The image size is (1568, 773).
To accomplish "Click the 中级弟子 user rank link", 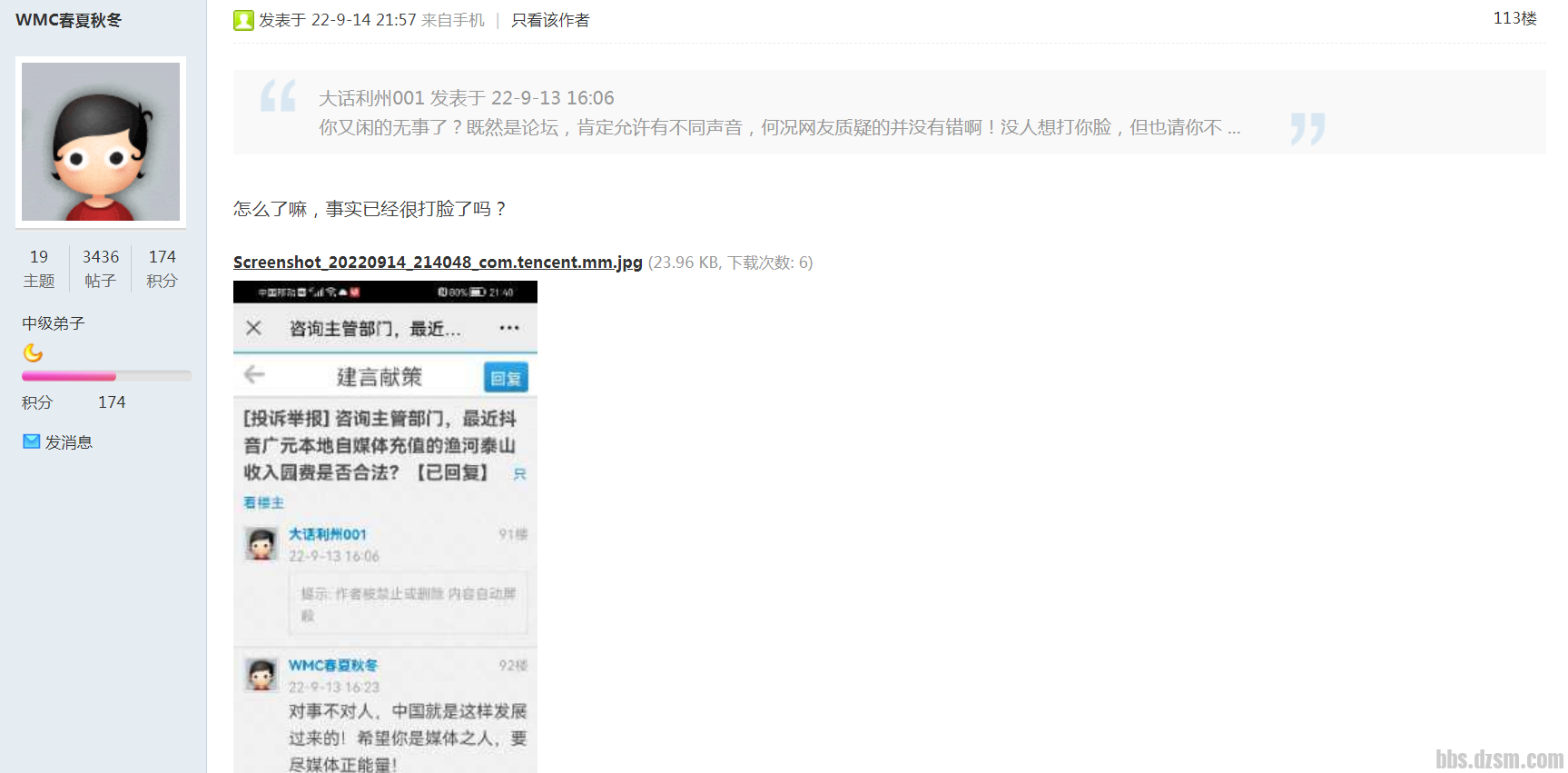I will click(54, 323).
